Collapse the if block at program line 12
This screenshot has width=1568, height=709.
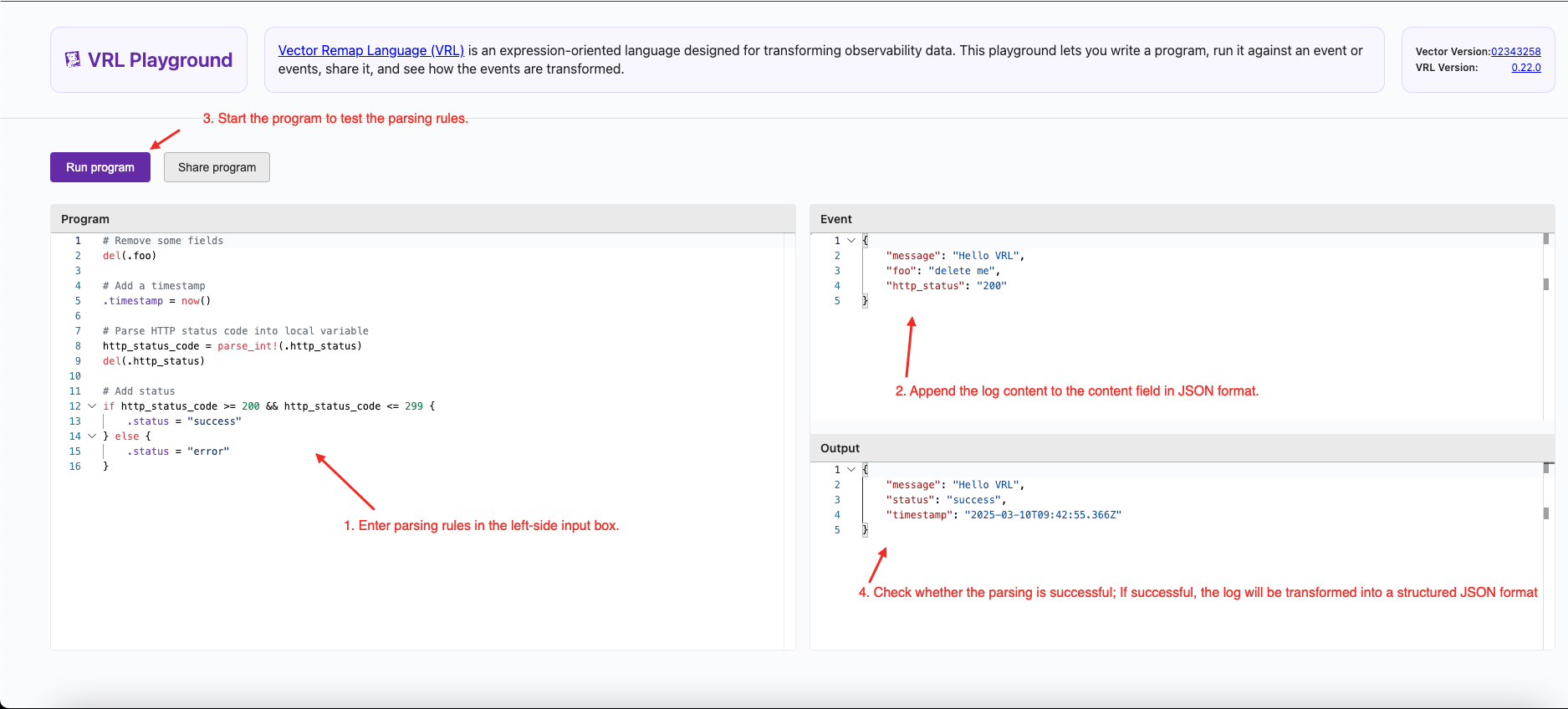[x=92, y=406]
